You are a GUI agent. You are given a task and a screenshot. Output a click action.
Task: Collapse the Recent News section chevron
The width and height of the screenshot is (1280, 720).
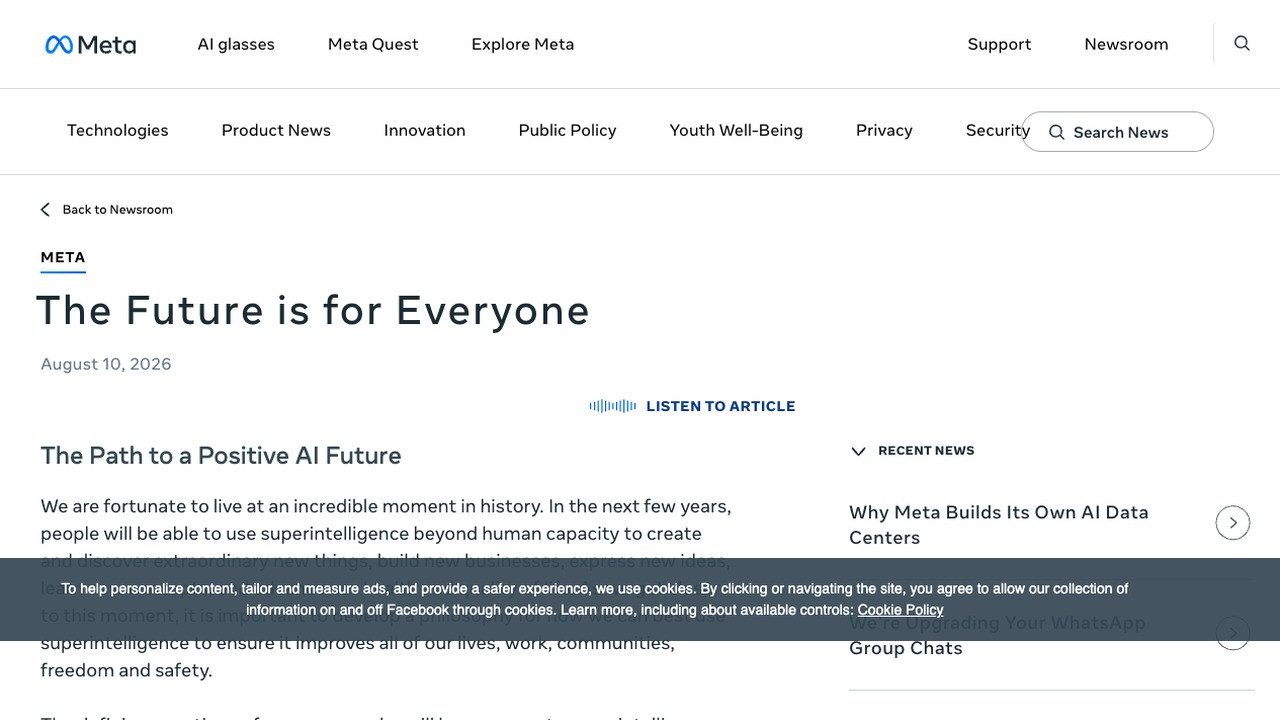[x=858, y=451]
